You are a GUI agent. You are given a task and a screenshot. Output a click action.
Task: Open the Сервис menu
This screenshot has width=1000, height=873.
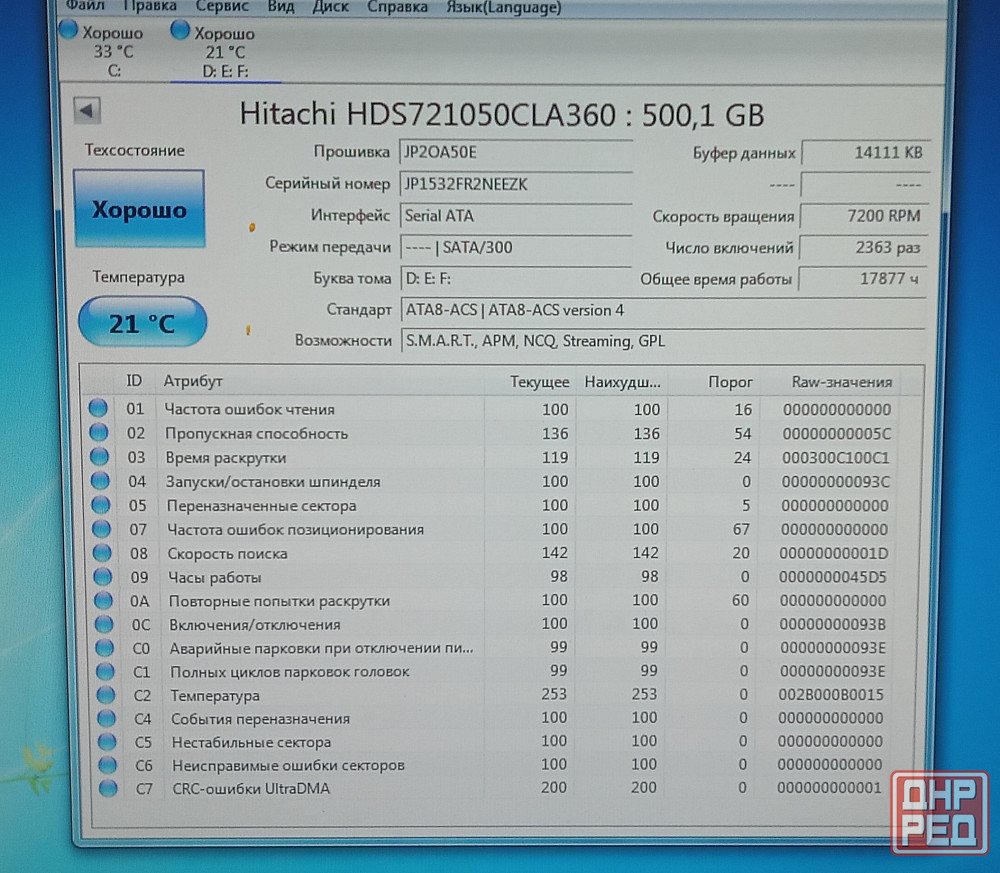click(222, 7)
